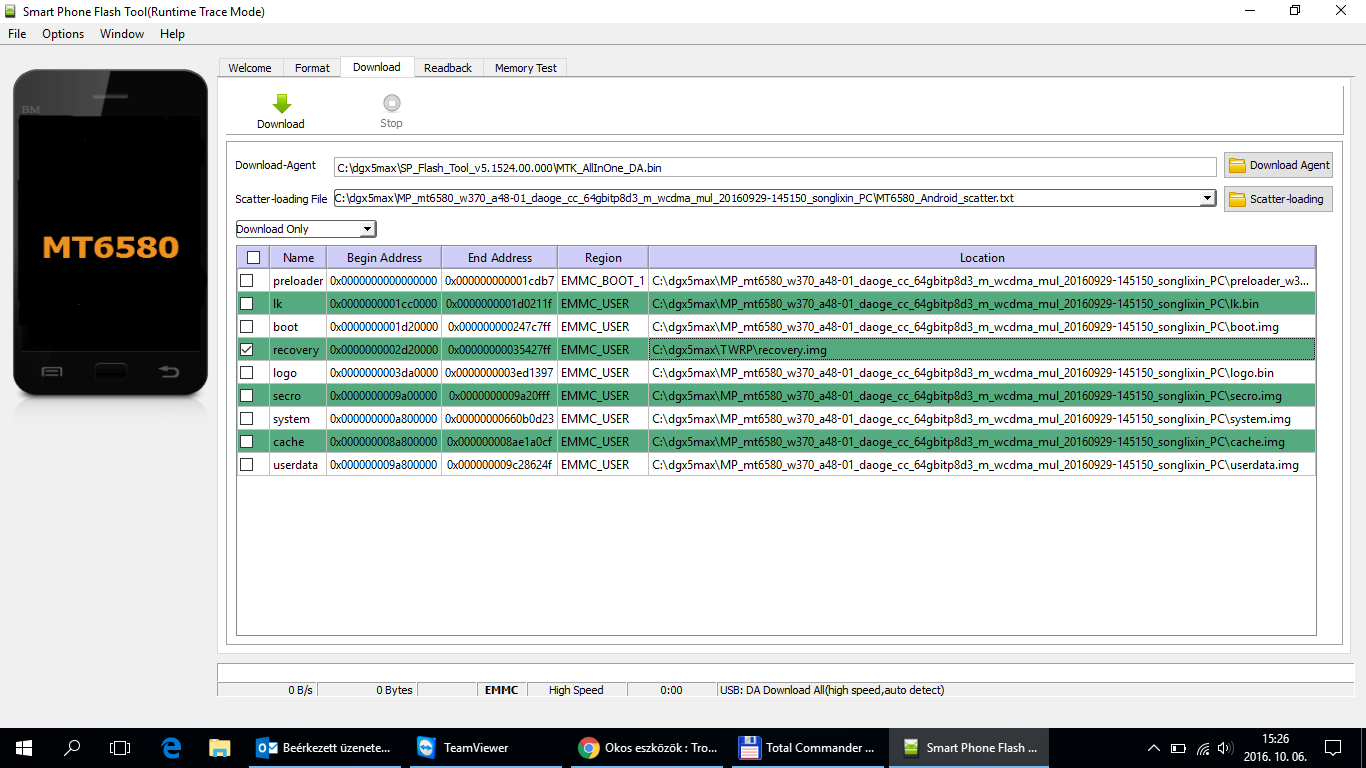Screen dimensions: 1366x768
Task: Open Windows Start menu
Action: pos(23,747)
